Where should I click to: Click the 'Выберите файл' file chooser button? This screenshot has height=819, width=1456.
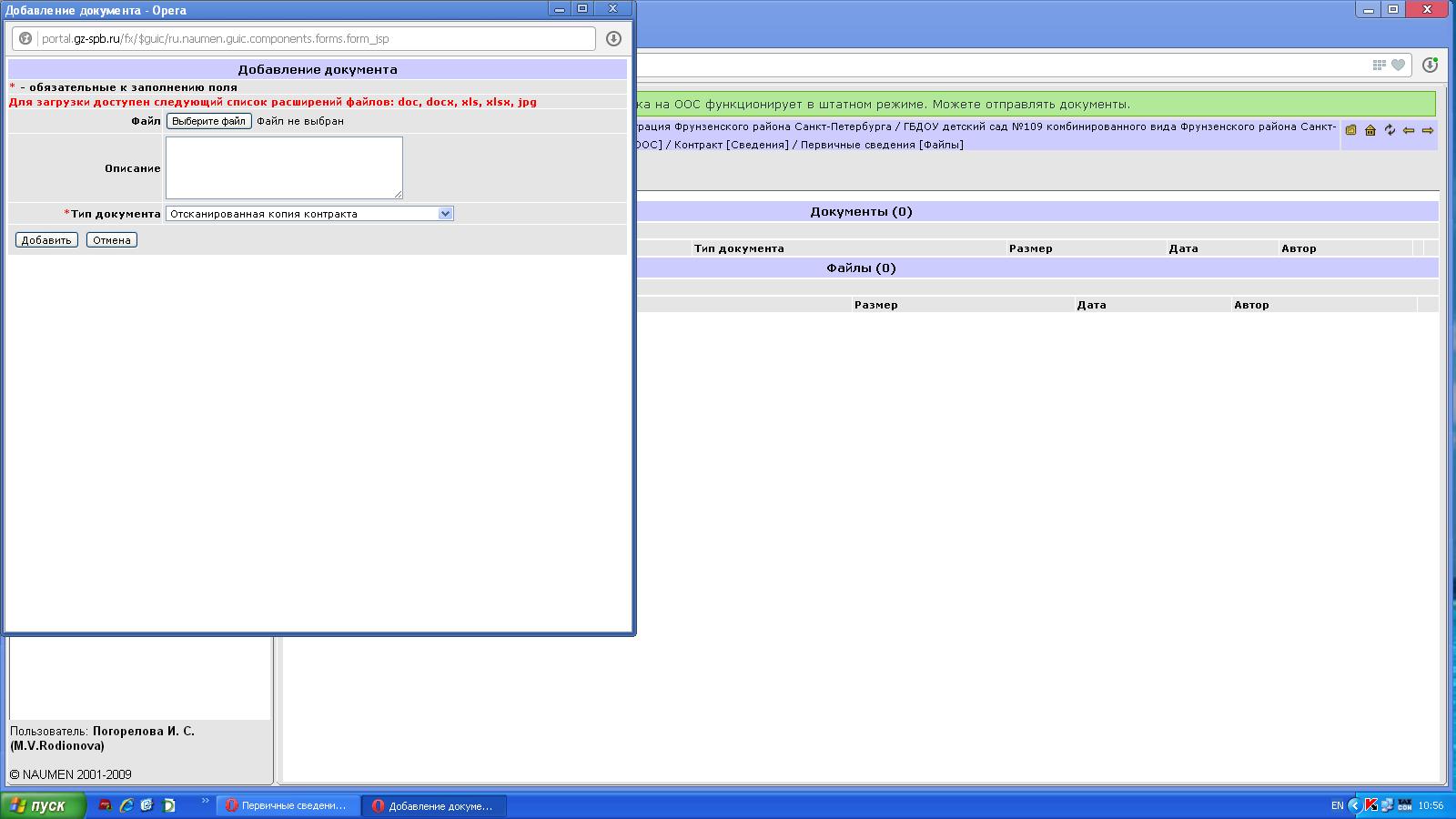tap(208, 121)
